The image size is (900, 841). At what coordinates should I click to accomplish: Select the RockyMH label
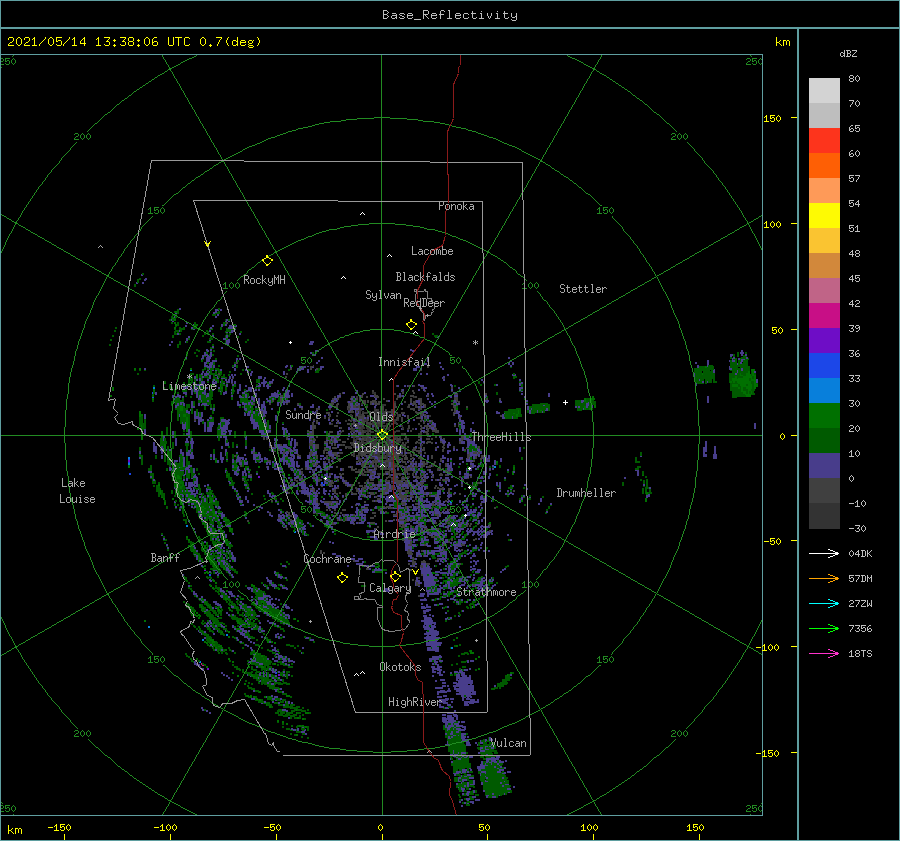(264, 280)
